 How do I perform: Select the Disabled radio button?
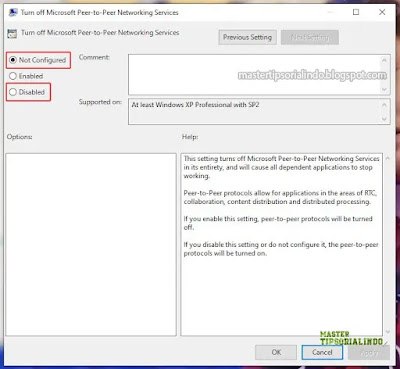click(x=27, y=92)
